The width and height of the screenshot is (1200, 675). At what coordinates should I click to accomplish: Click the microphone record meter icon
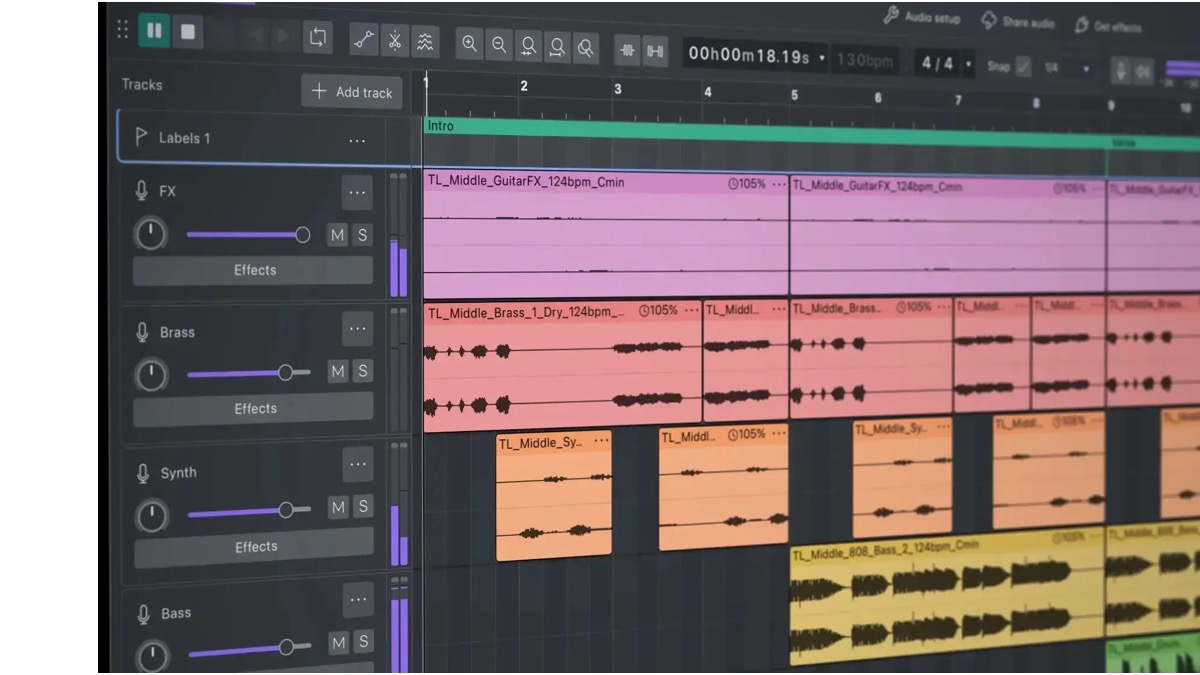pyautogui.click(x=1122, y=71)
